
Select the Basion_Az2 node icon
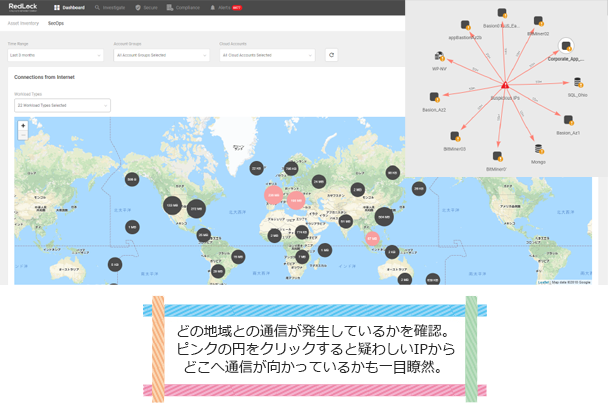[x=434, y=97]
